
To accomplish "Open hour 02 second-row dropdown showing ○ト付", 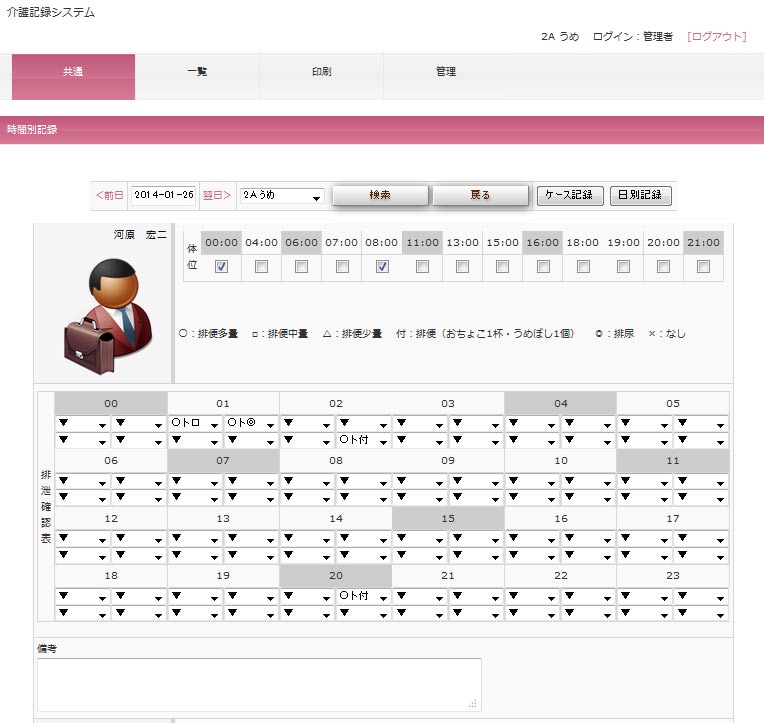I will click(364, 440).
